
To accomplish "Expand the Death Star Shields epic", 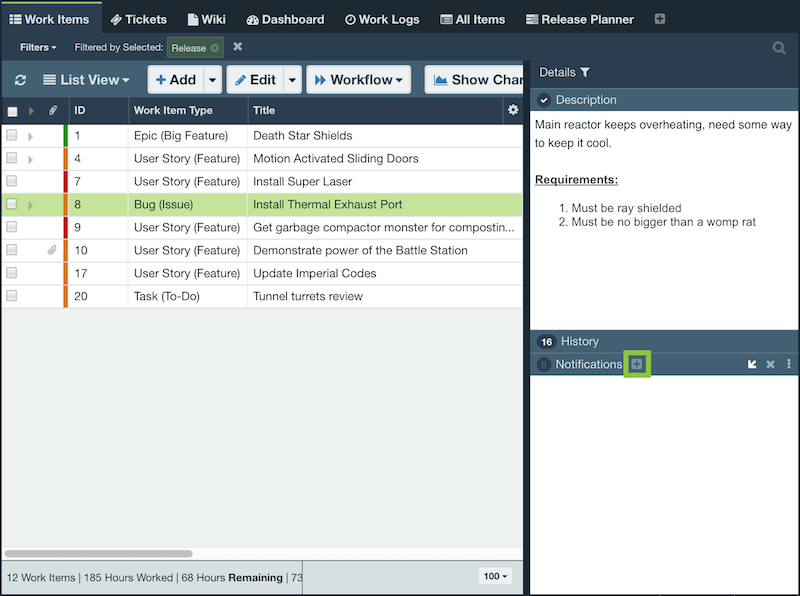I will coord(31,136).
